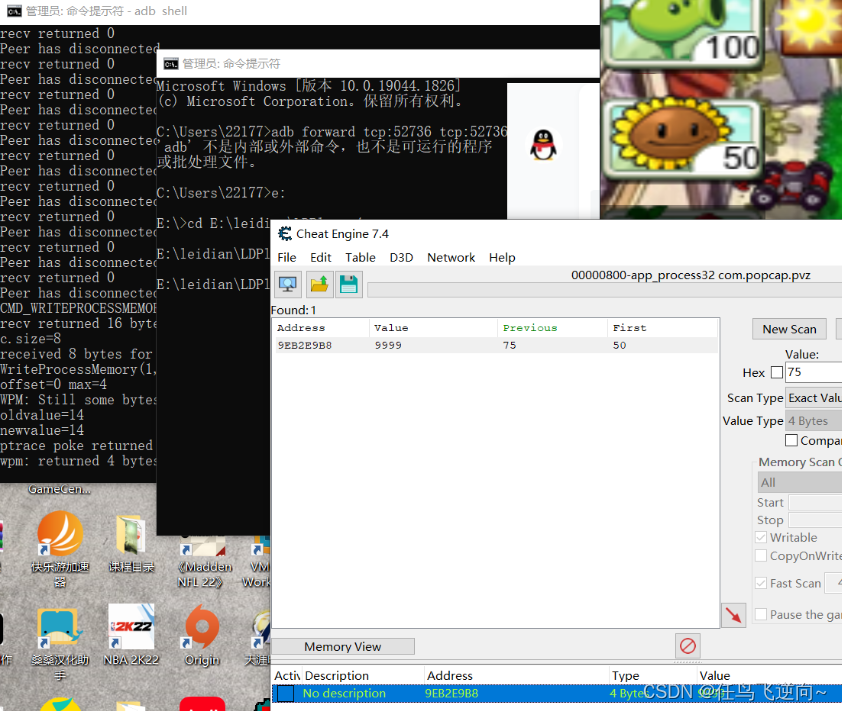842x711 pixels.
Task: Click the scan progress bar
Action: pyautogui.click(x=605, y=290)
